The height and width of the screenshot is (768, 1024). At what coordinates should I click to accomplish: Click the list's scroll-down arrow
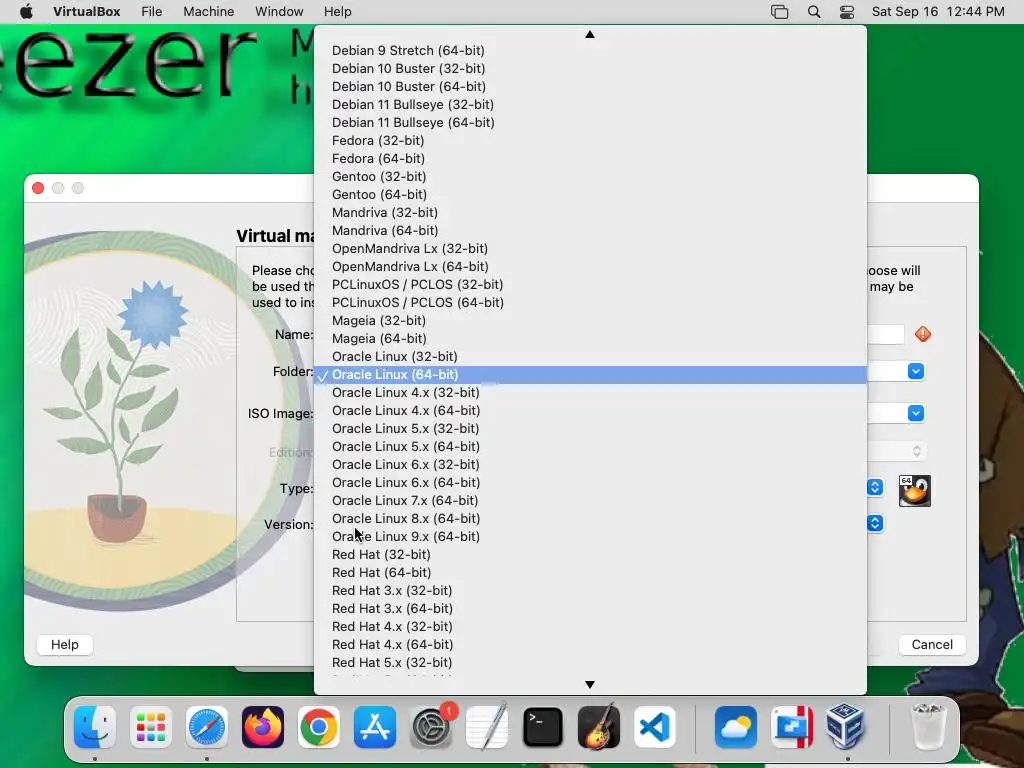pyautogui.click(x=590, y=684)
